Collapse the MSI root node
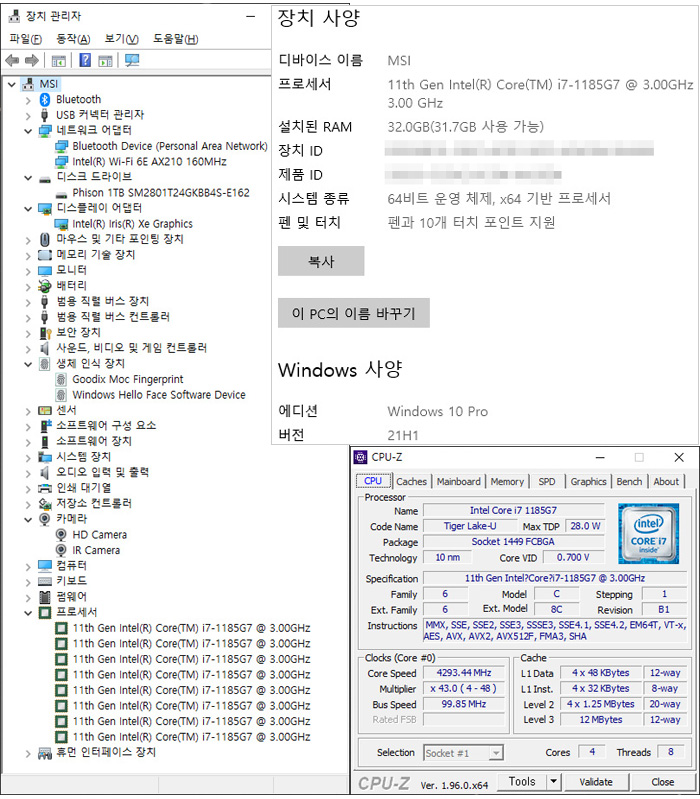Viewport: 700px width, 799px height. (12, 84)
